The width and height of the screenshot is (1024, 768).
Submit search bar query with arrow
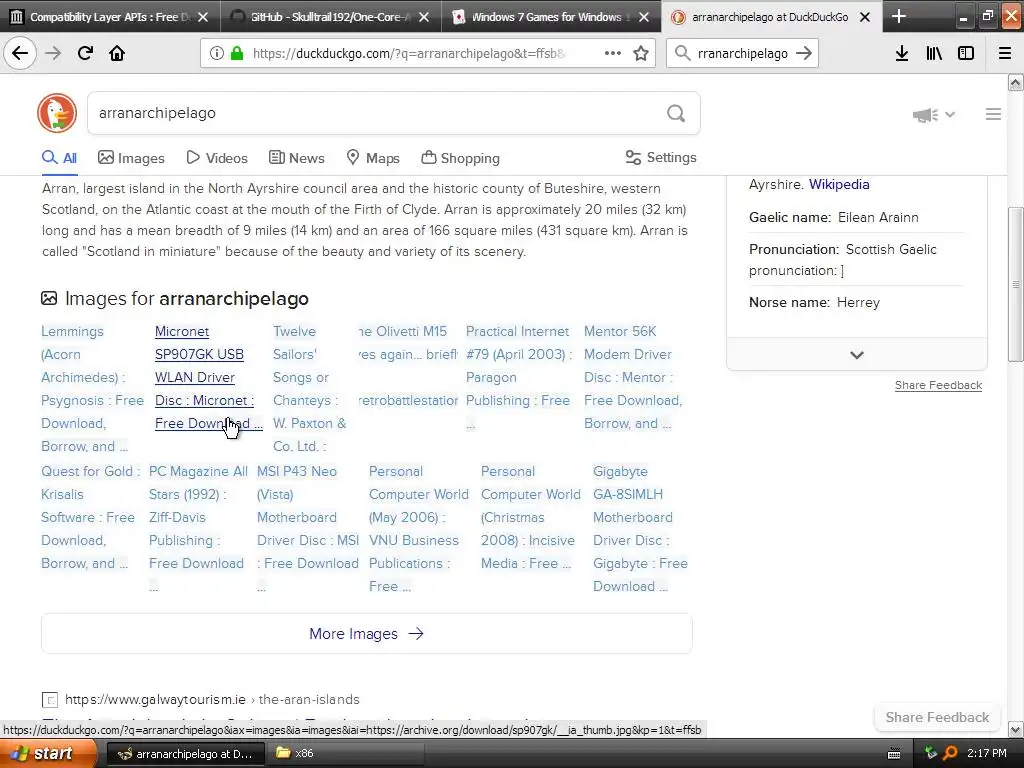coord(804,54)
